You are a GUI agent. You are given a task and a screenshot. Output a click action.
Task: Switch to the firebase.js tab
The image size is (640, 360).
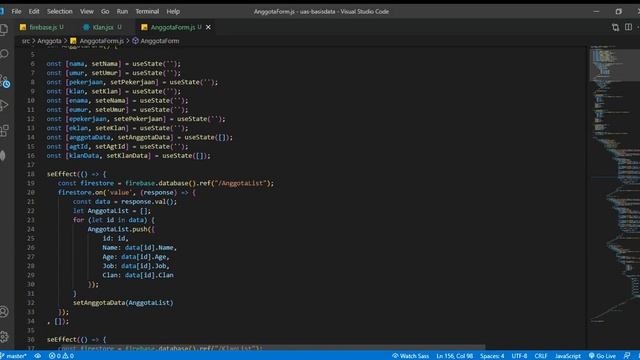pos(42,27)
